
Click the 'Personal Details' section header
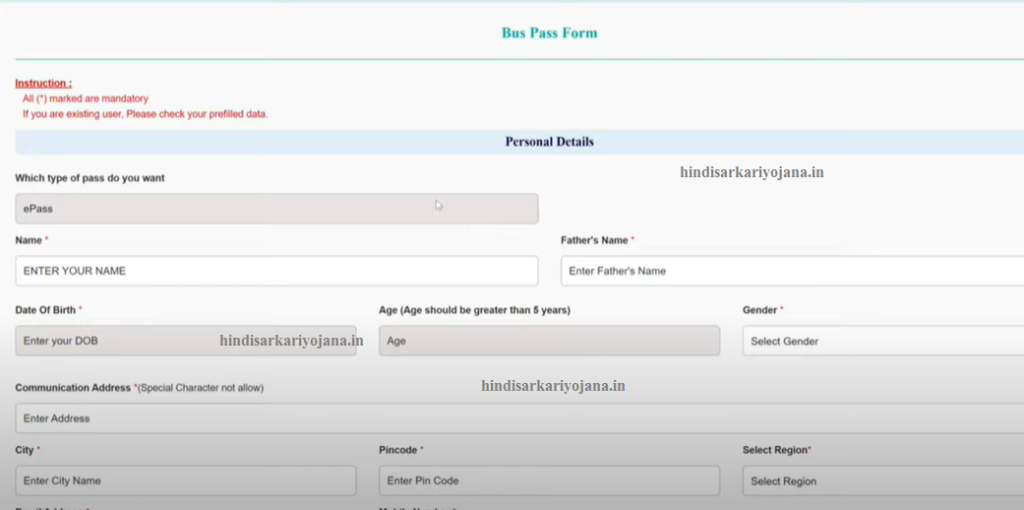click(x=549, y=142)
